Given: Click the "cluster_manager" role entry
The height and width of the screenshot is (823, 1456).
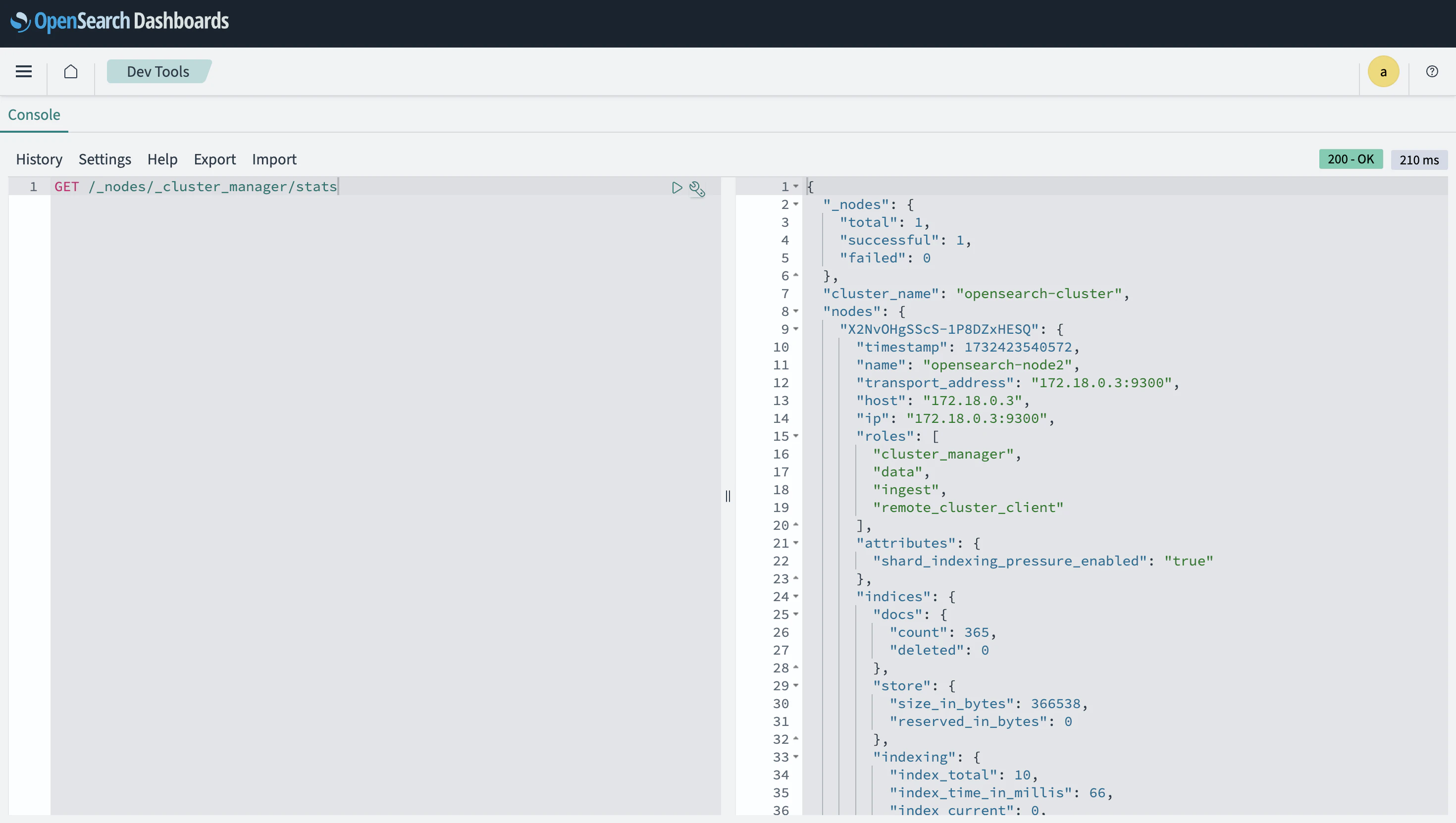Looking at the screenshot, I should (943, 454).
